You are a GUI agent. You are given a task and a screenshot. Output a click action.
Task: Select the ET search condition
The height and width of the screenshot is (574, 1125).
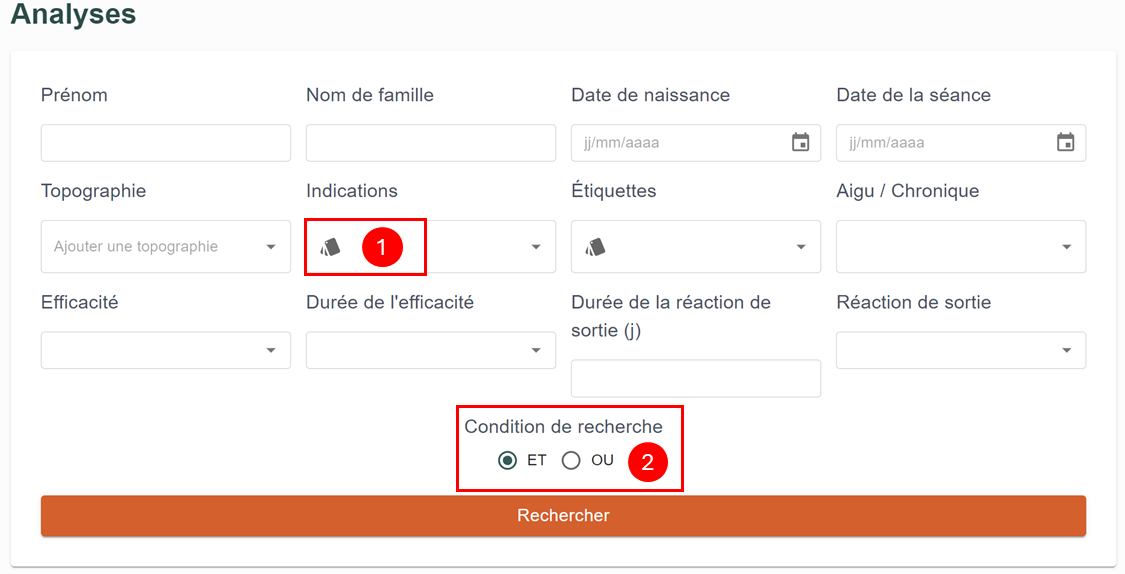pos(507,460)
